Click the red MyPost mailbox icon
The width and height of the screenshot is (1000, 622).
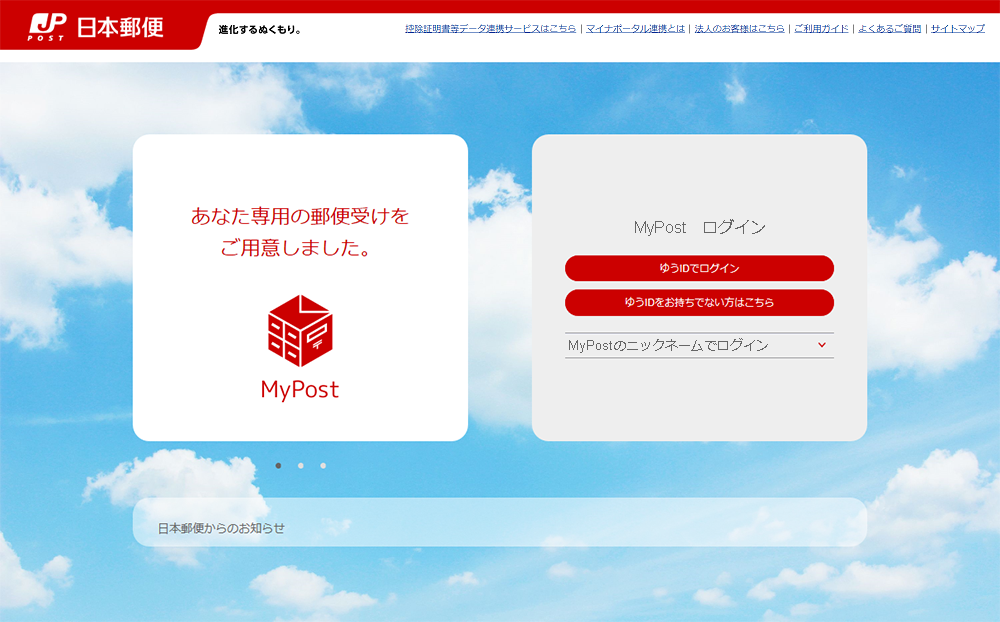point(300,330)
